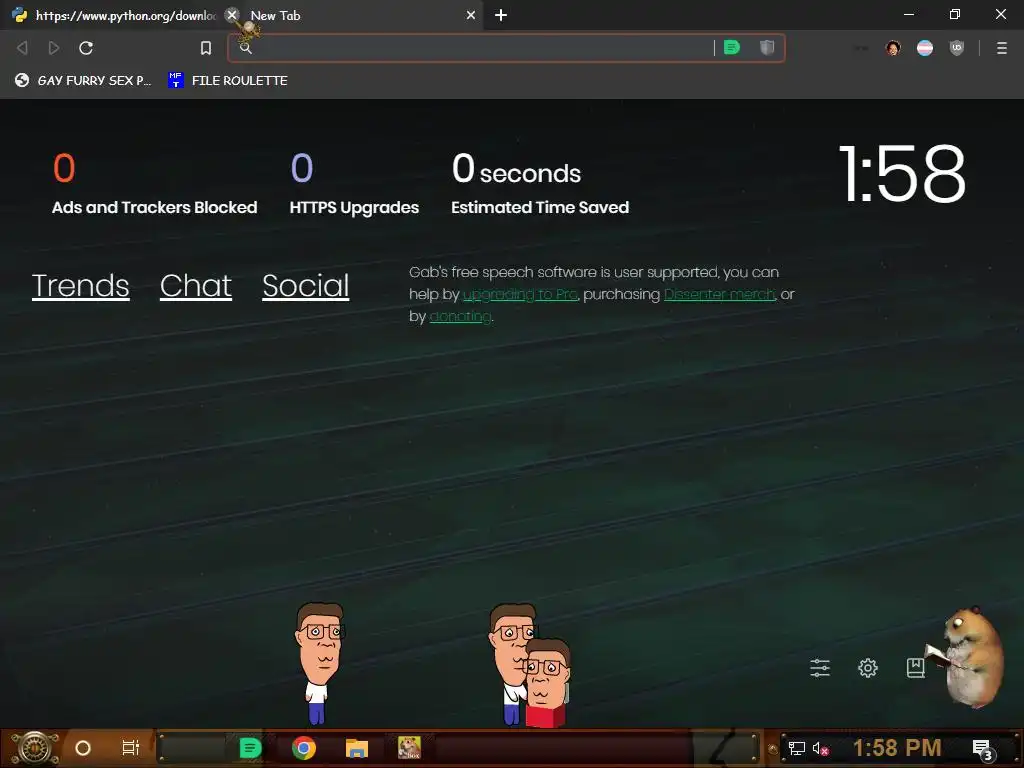
Task: Click the large 1:58 clock
Action: click(x=902, y=174)
